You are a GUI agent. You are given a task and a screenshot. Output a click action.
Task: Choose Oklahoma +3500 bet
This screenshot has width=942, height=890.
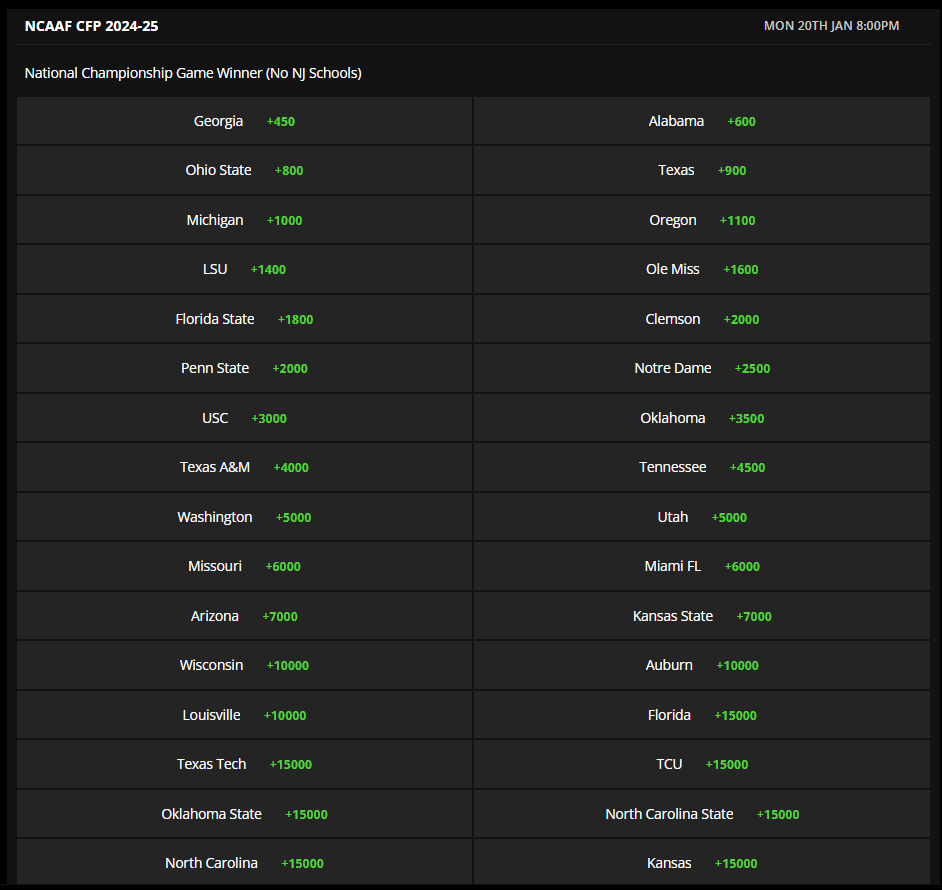click(702, 418)
